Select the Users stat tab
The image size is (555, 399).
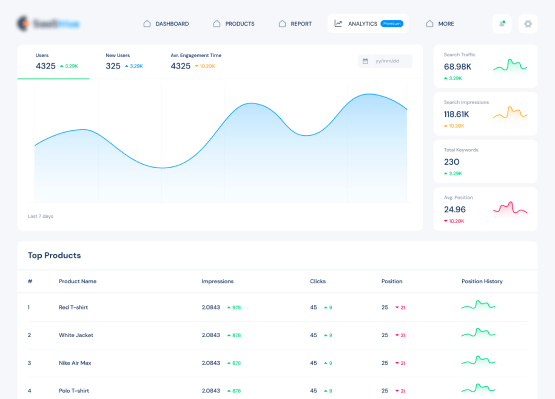pyautogui.click(x=53, y=62)
